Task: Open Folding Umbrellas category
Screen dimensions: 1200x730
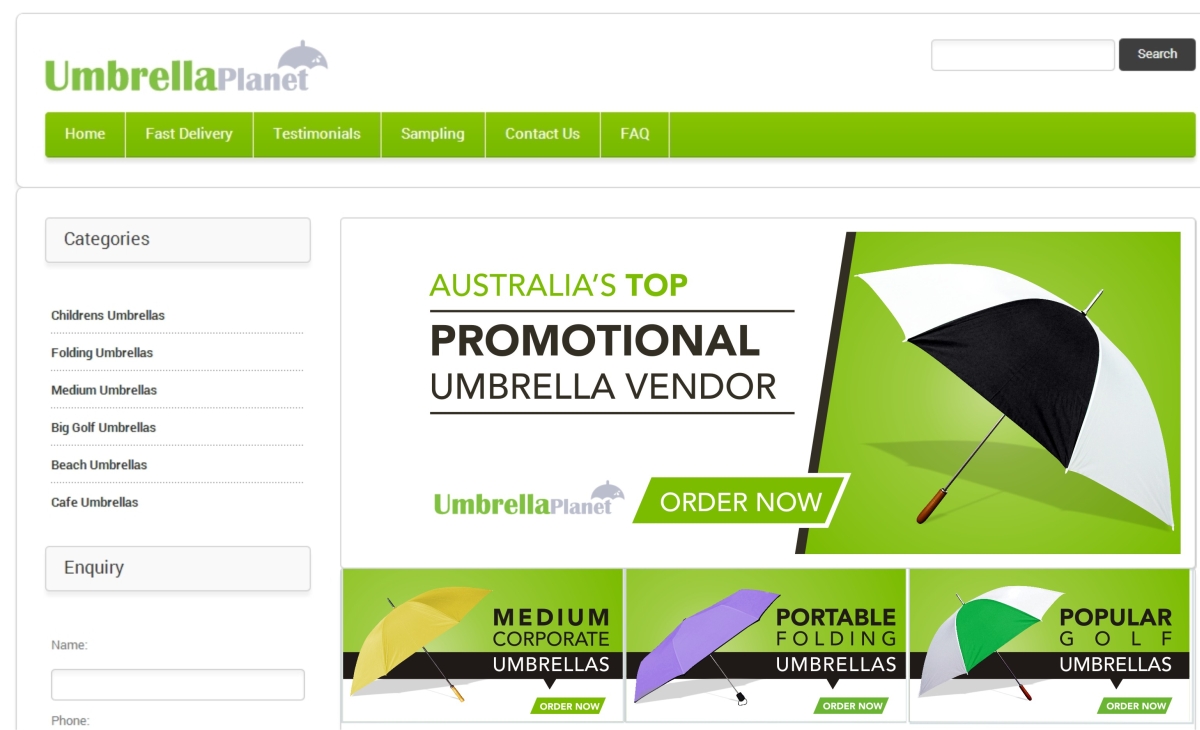Action: coord(102,353)
